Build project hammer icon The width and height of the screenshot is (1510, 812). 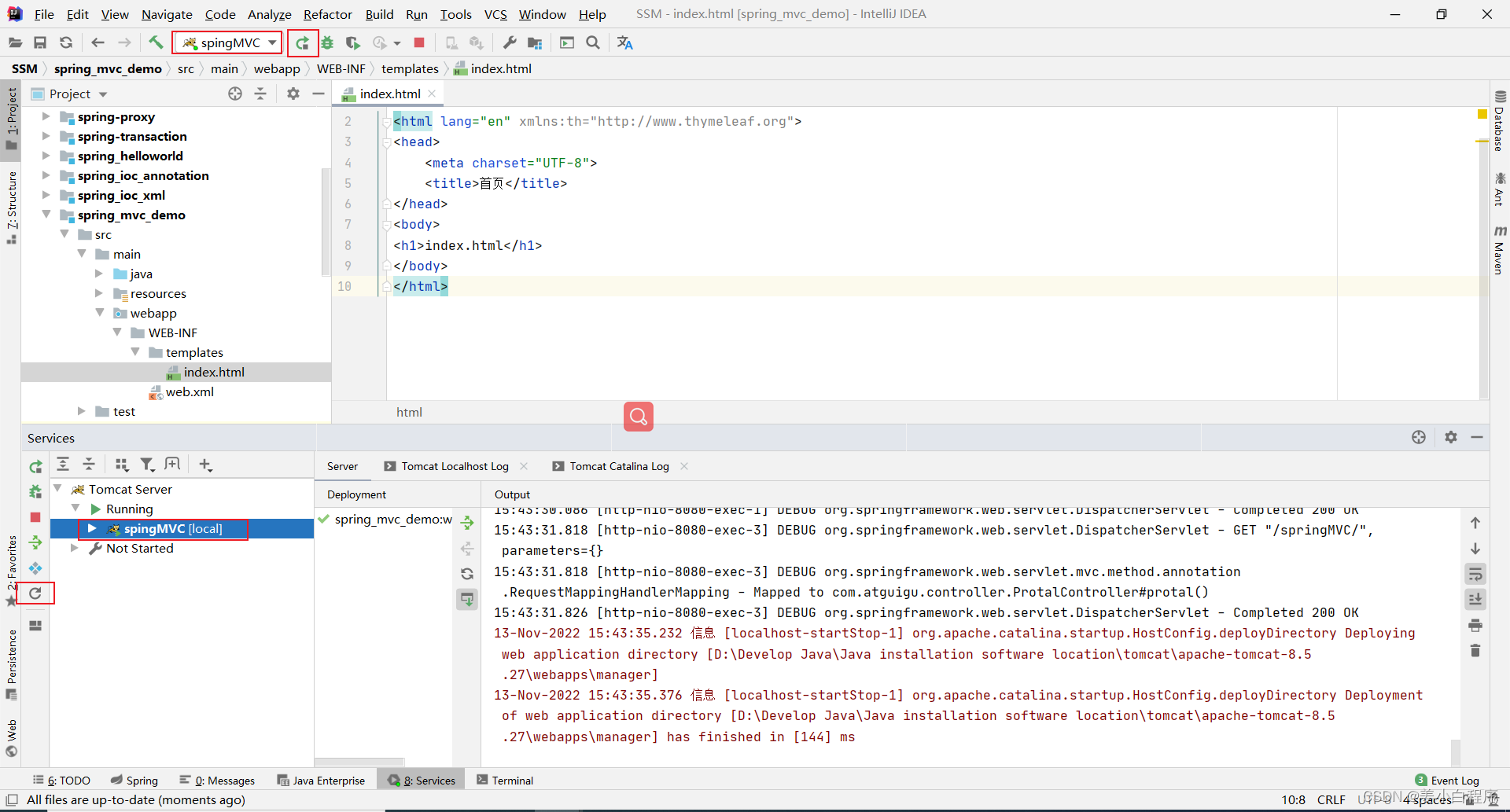tap(156, 42)
